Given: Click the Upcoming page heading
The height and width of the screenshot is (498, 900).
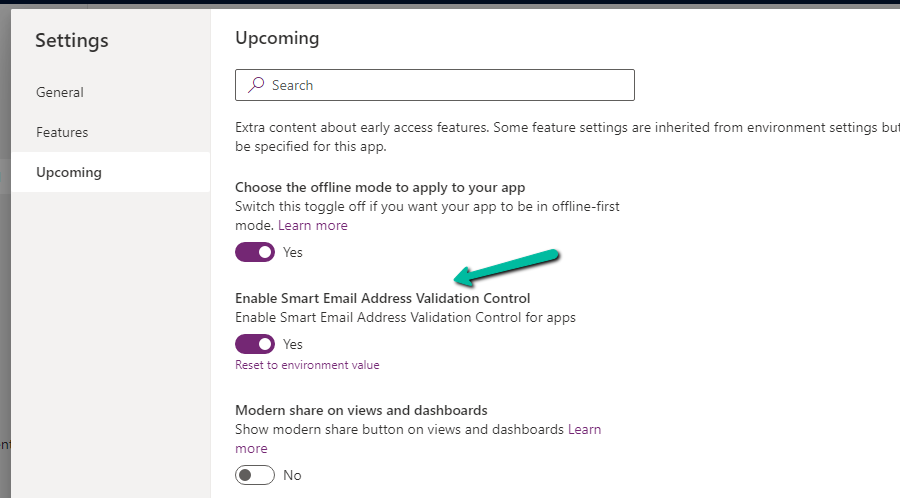Looking at the screenshot, I should (x=277, y=39).
